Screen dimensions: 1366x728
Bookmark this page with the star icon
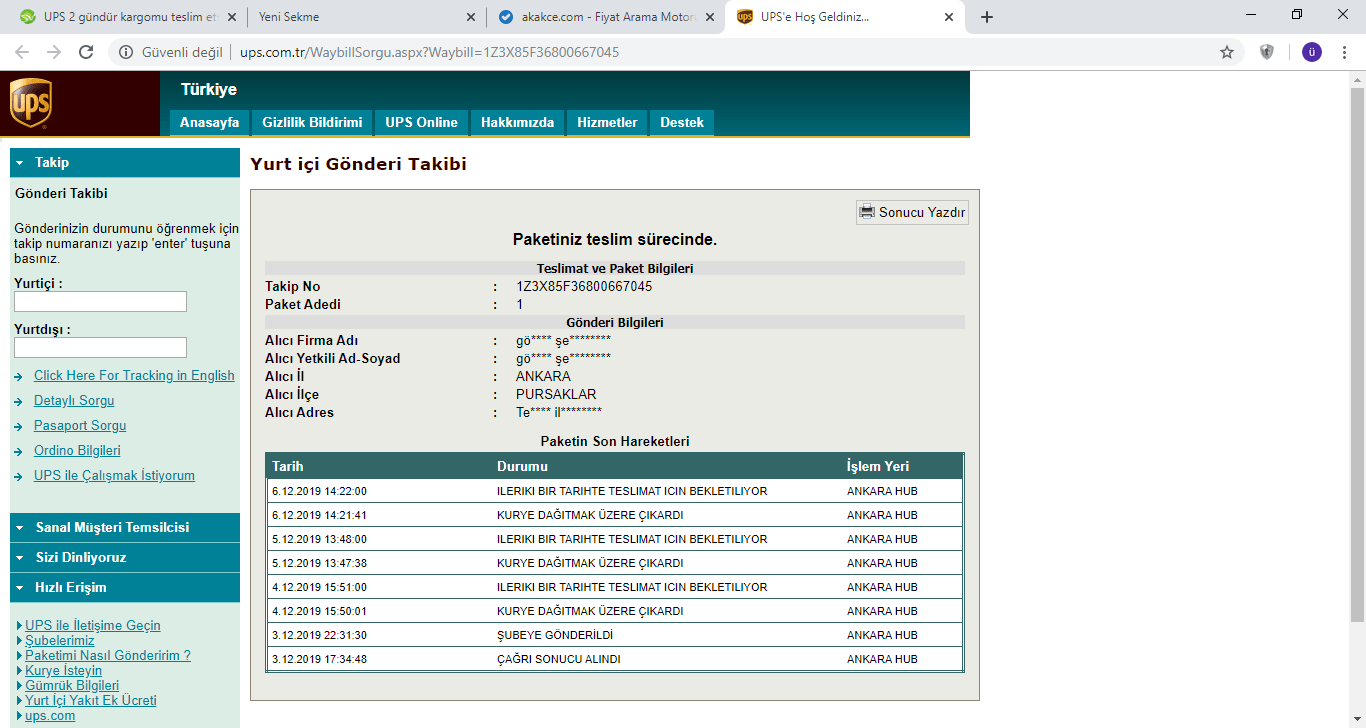[x=1227, y=52]
